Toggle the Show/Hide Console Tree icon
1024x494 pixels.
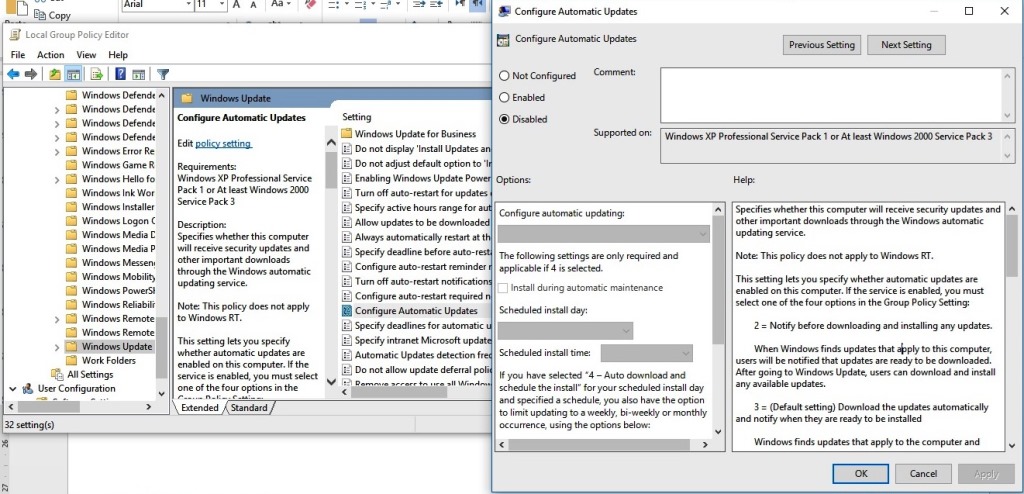tap(73, 74)
